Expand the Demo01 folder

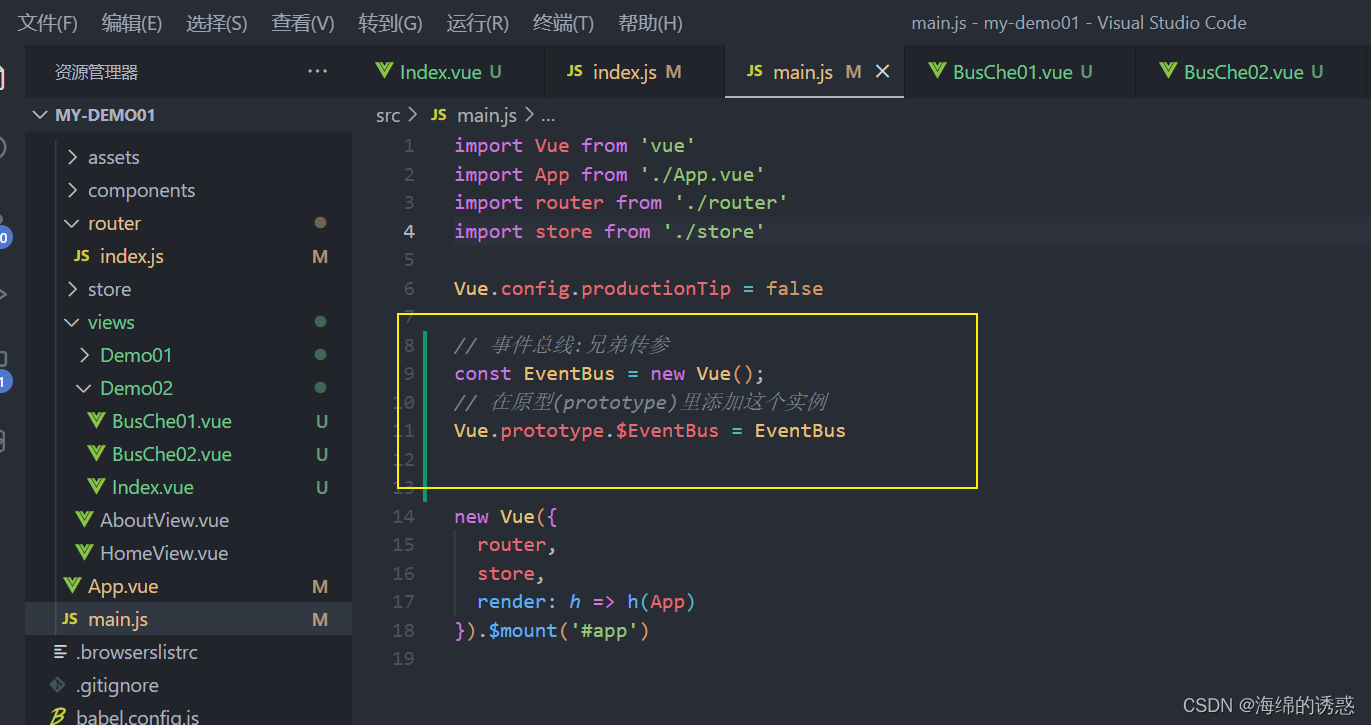[84, 355]
